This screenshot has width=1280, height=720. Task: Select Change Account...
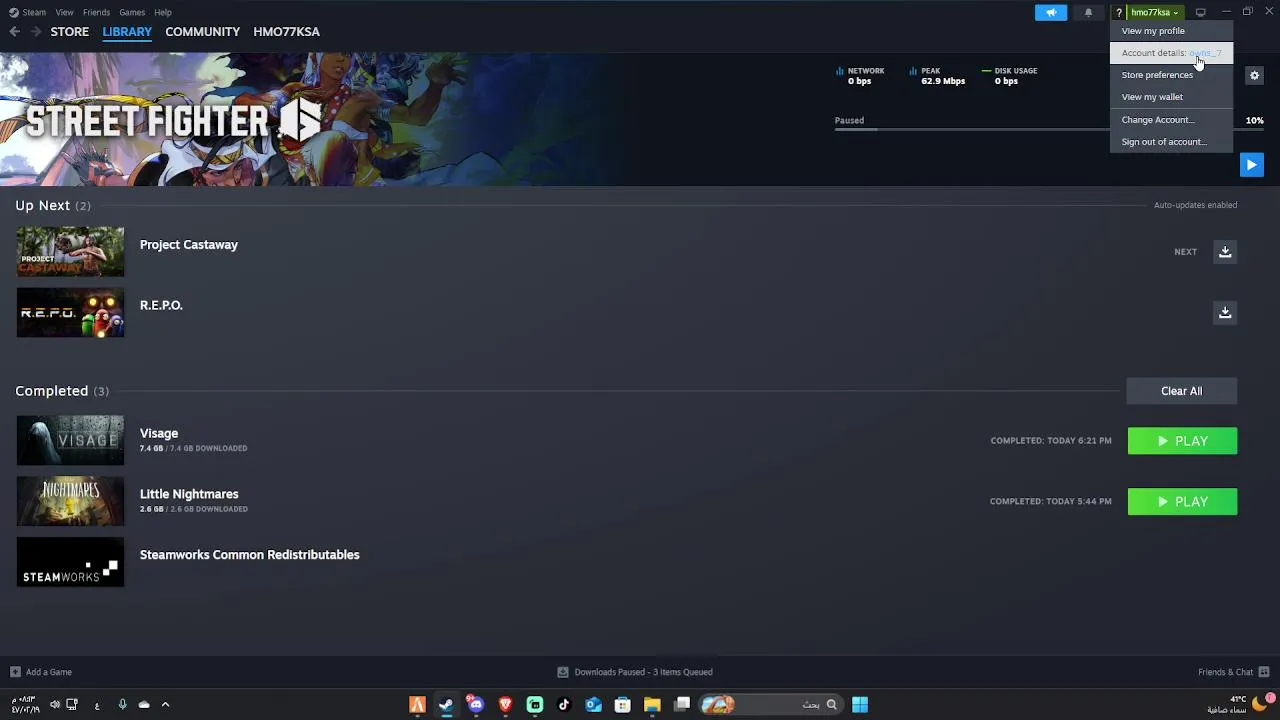[1171, 120]
